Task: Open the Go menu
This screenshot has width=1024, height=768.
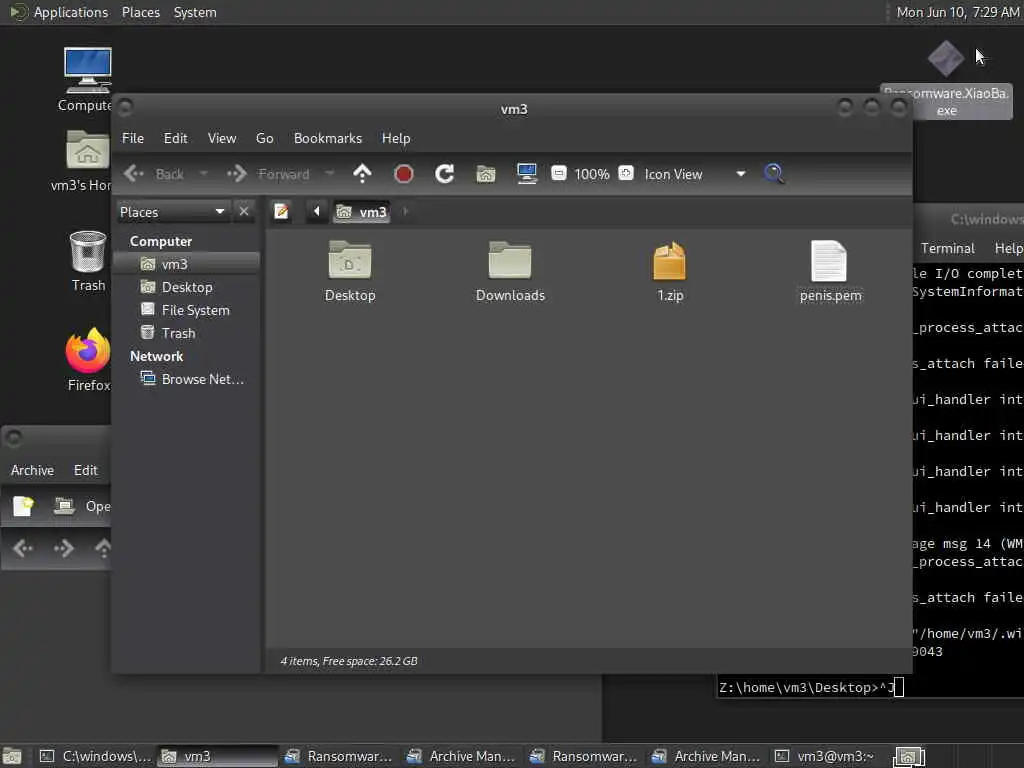Action: (264, 138)
